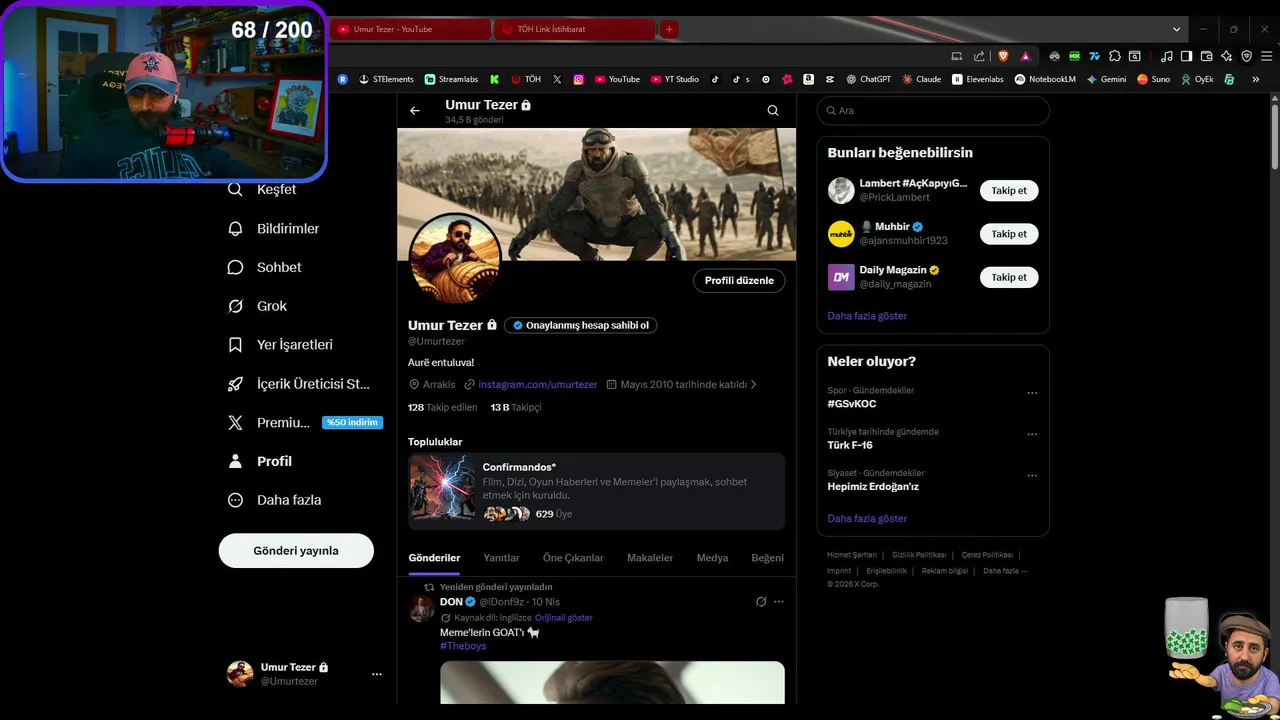Open the tab list dropdown arrow

tap(1176, 29)
